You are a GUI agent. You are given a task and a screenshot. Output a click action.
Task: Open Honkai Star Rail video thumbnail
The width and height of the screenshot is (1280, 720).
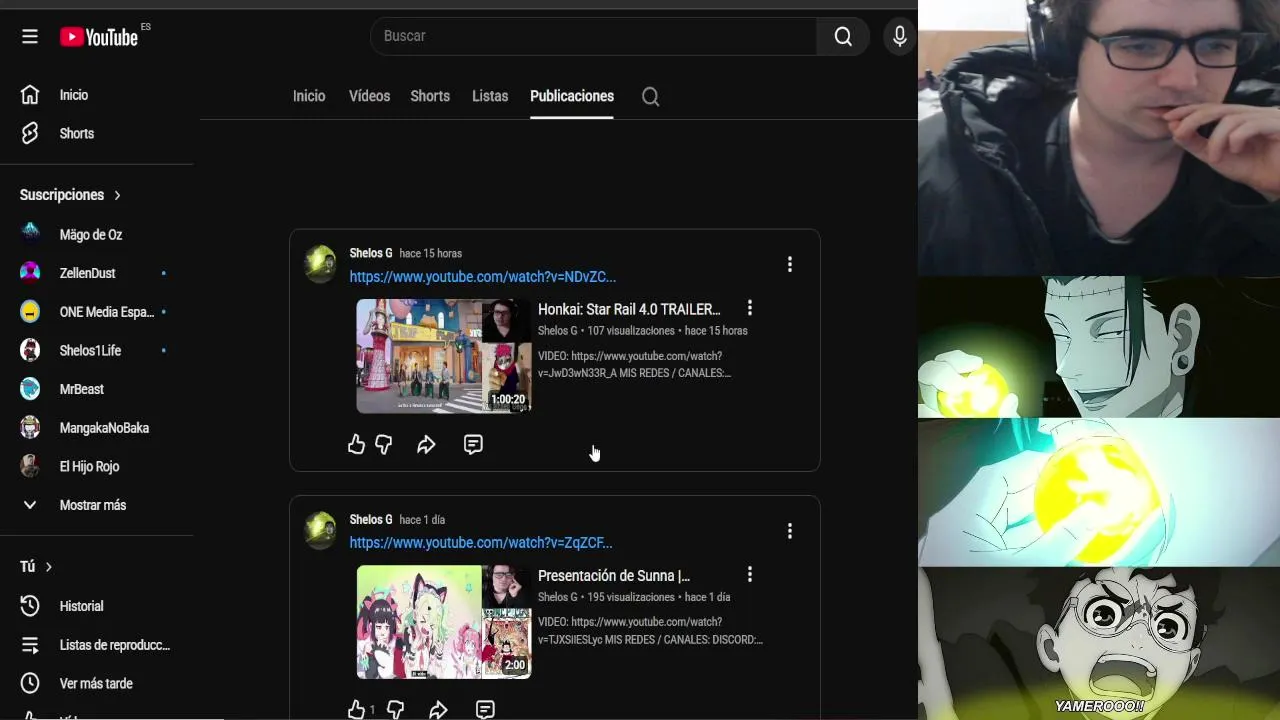444,356
